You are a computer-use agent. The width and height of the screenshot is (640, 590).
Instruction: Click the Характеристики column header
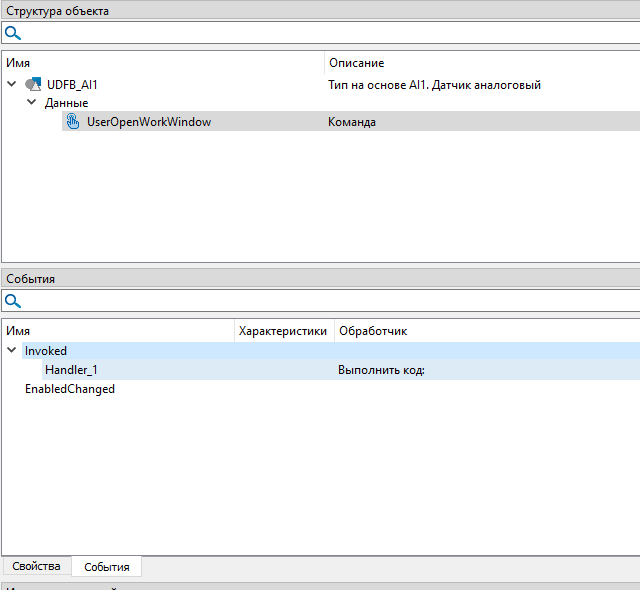(283, 331)
